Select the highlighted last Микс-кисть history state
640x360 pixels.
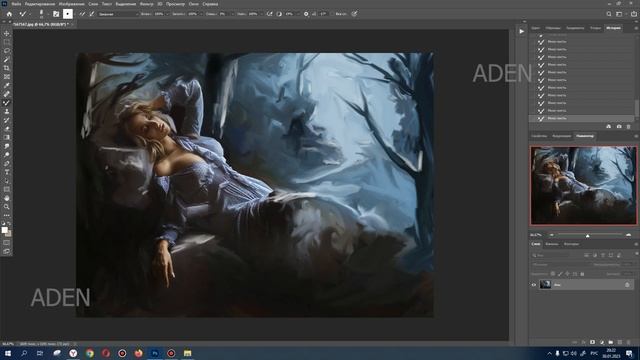tap(581, 118)
